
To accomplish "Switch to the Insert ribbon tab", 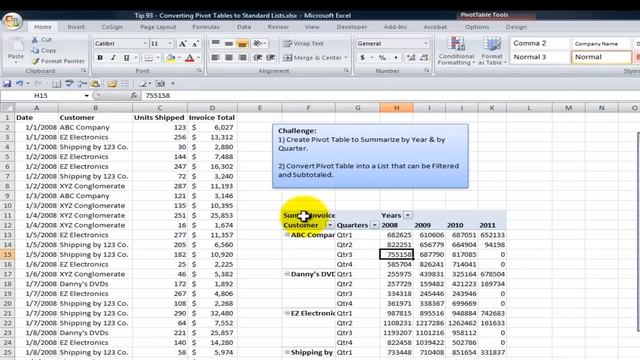I will point(76,27).
